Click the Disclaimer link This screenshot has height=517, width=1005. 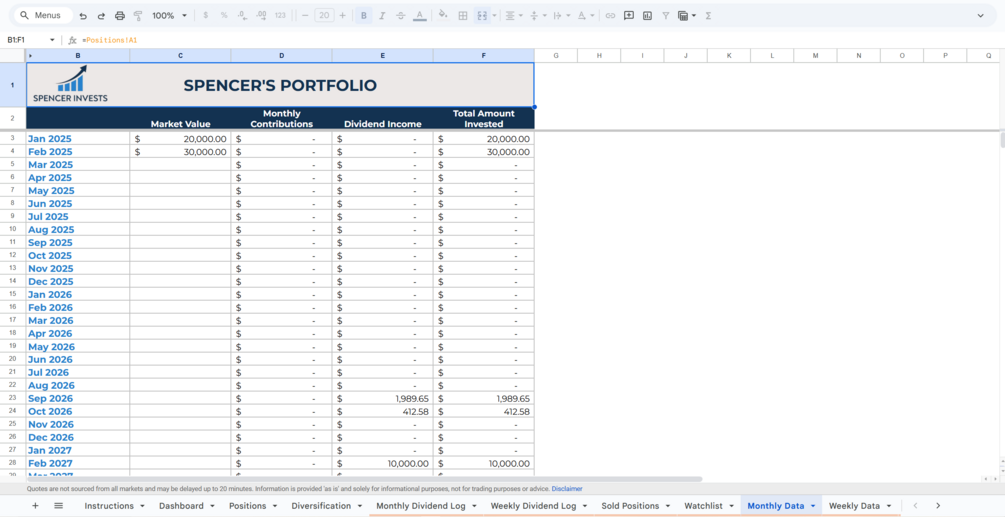click(x=567, y=488)
